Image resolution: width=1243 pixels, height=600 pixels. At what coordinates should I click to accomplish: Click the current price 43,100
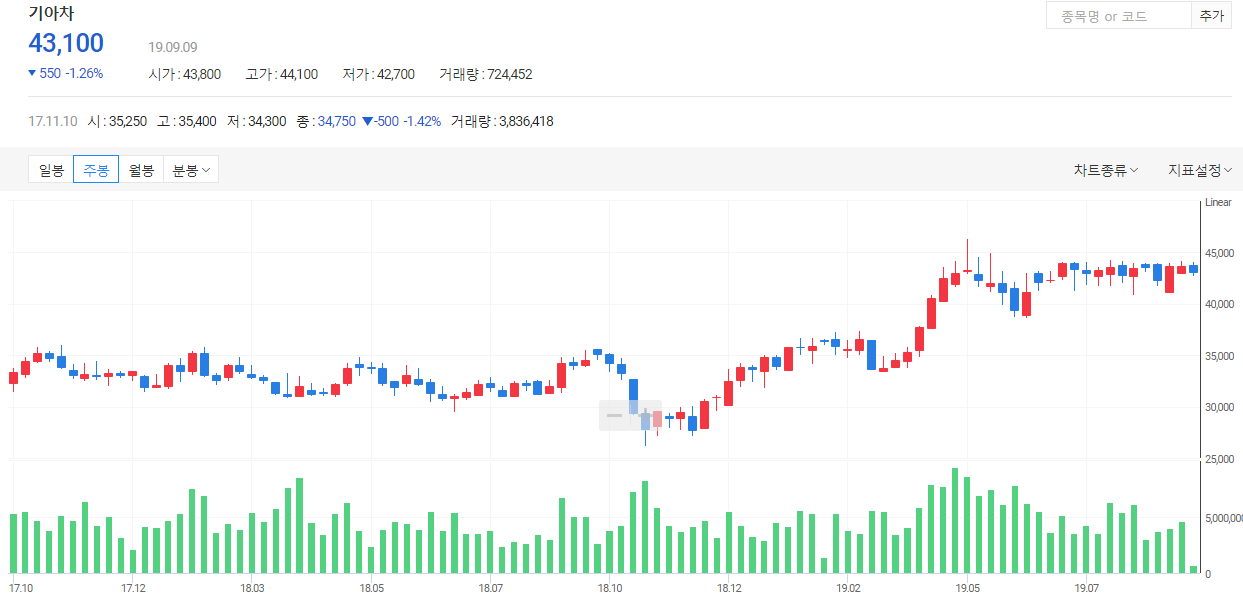[66, 43]
